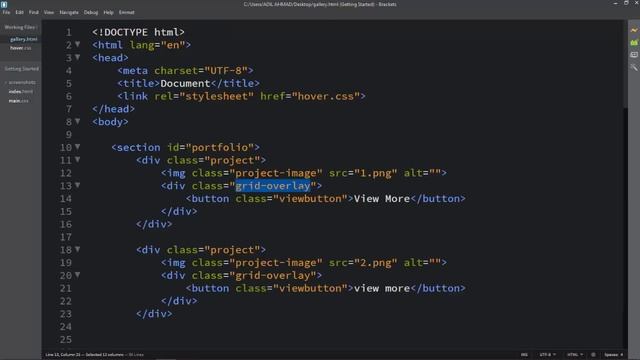Open hover.css in Working Files
This screenshot has width=640, height=360.
[x=20, y=48]
